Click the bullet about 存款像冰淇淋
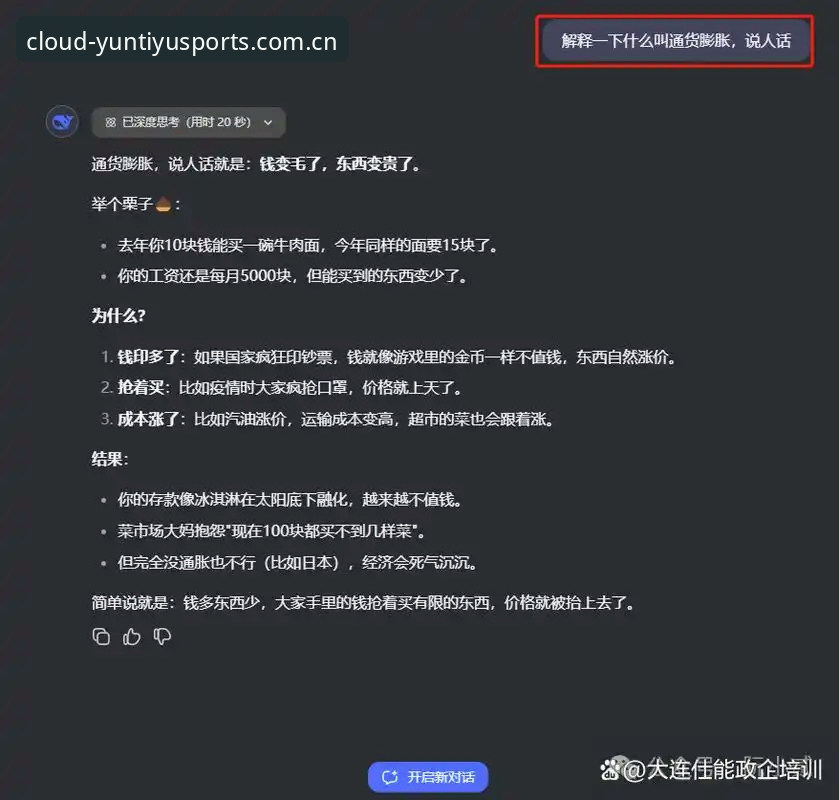Image resolution: width=839 pixels, height=800 pixels. pyautogui.click(x=290, y=500)
